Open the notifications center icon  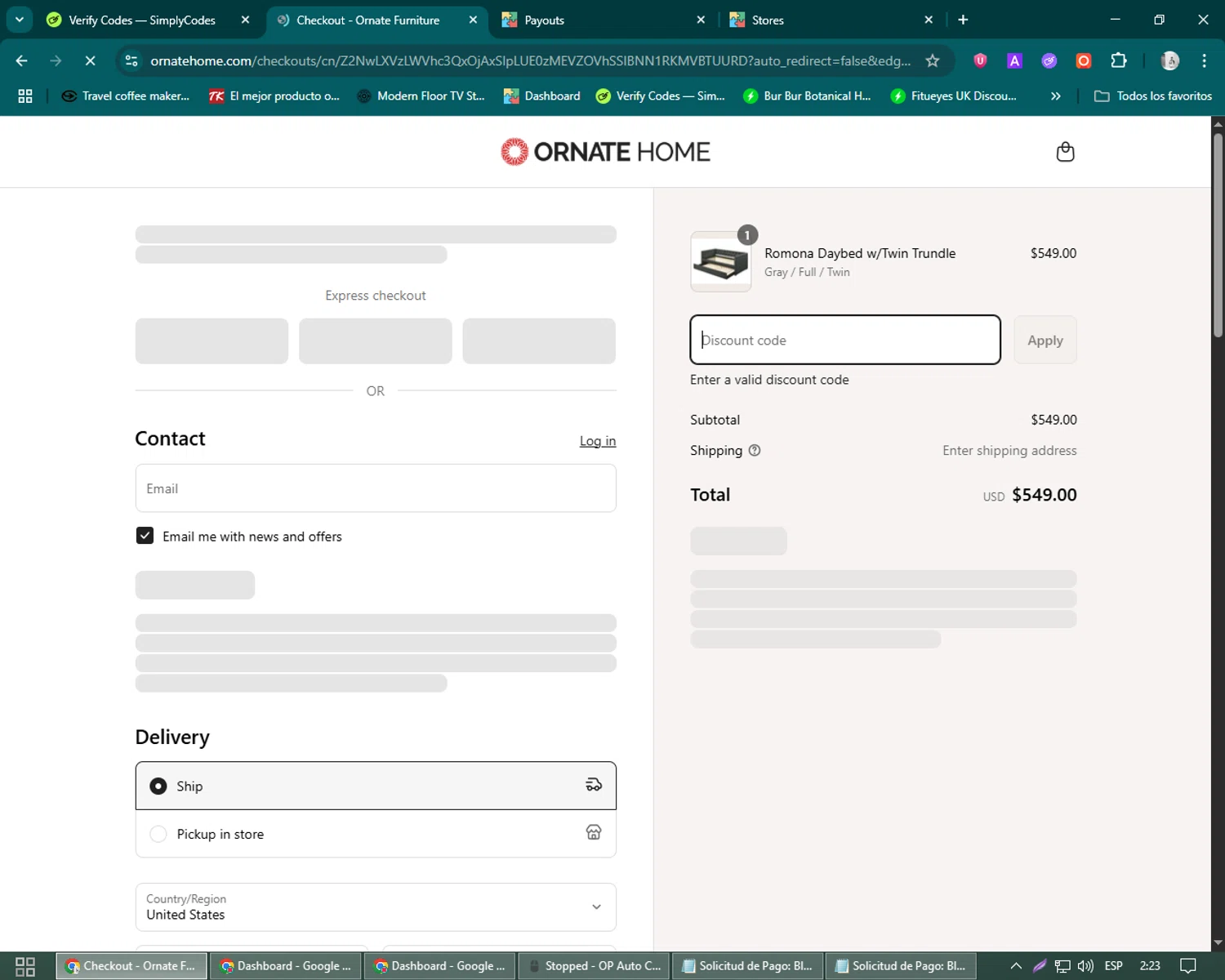point(1188,966)
